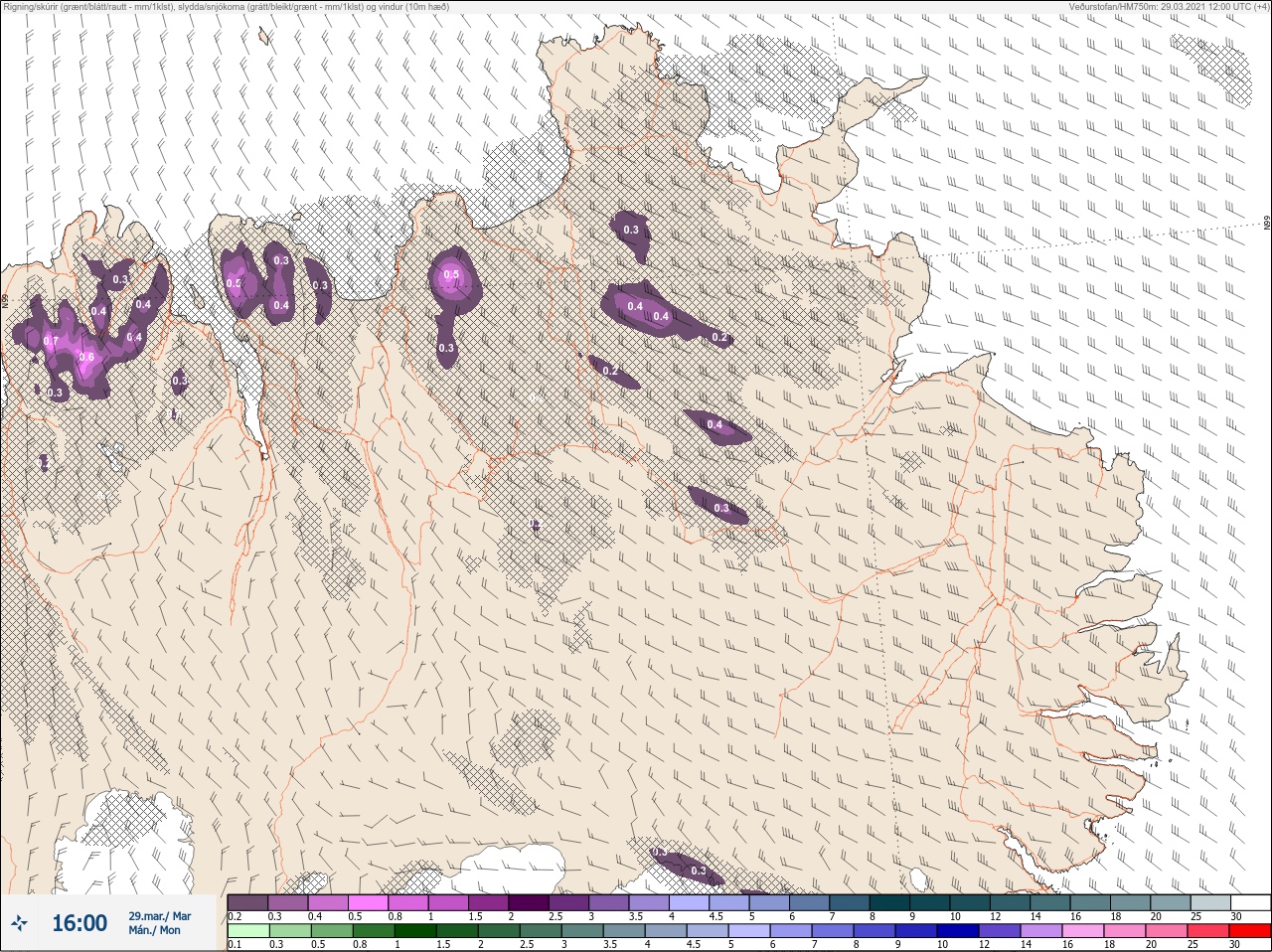Pick the red swatch at 30 in bottom legend row
This screenshot has height=952, width=1272.
[x=1251, y=932]
